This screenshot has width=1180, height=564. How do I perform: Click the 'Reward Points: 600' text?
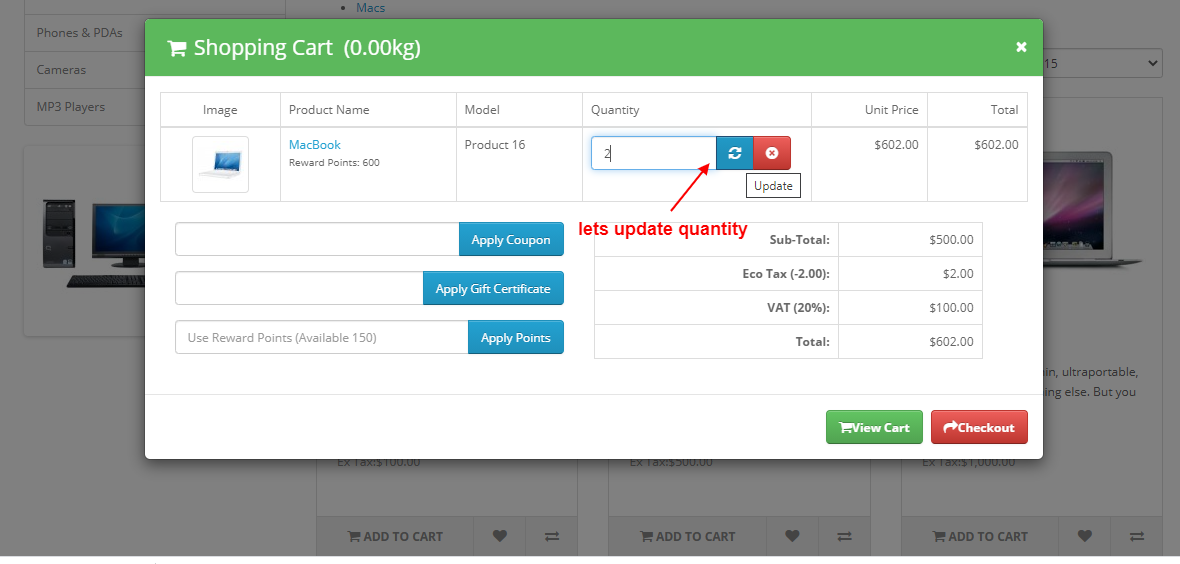(334, 163)
